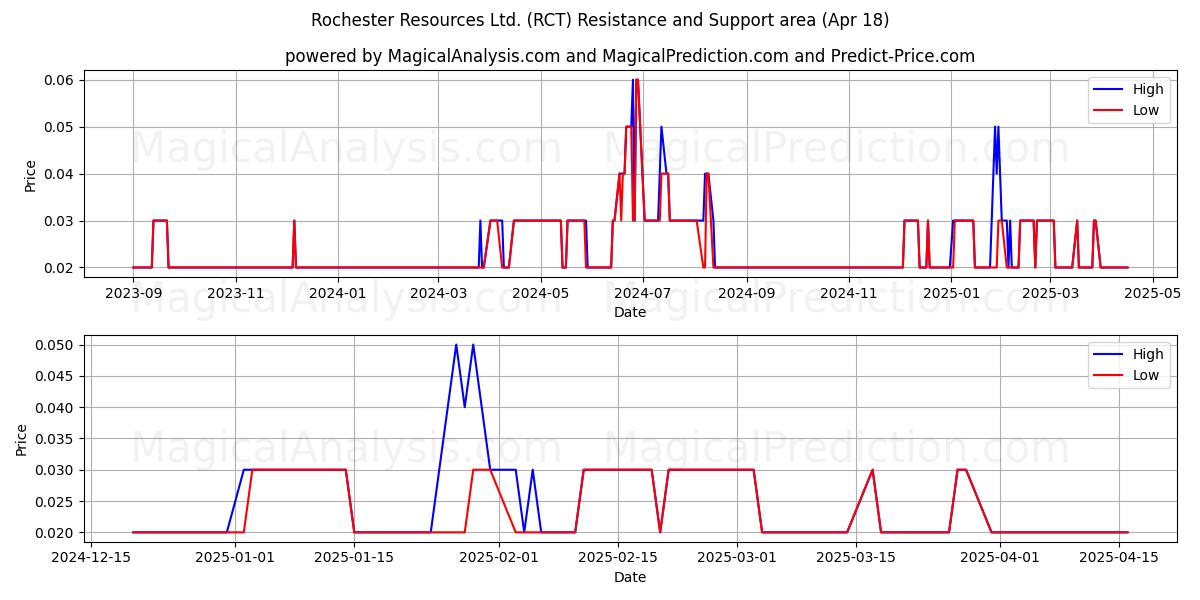
Task: Click the 0.045 price tick on bottom chart
Action: point(57,376)
